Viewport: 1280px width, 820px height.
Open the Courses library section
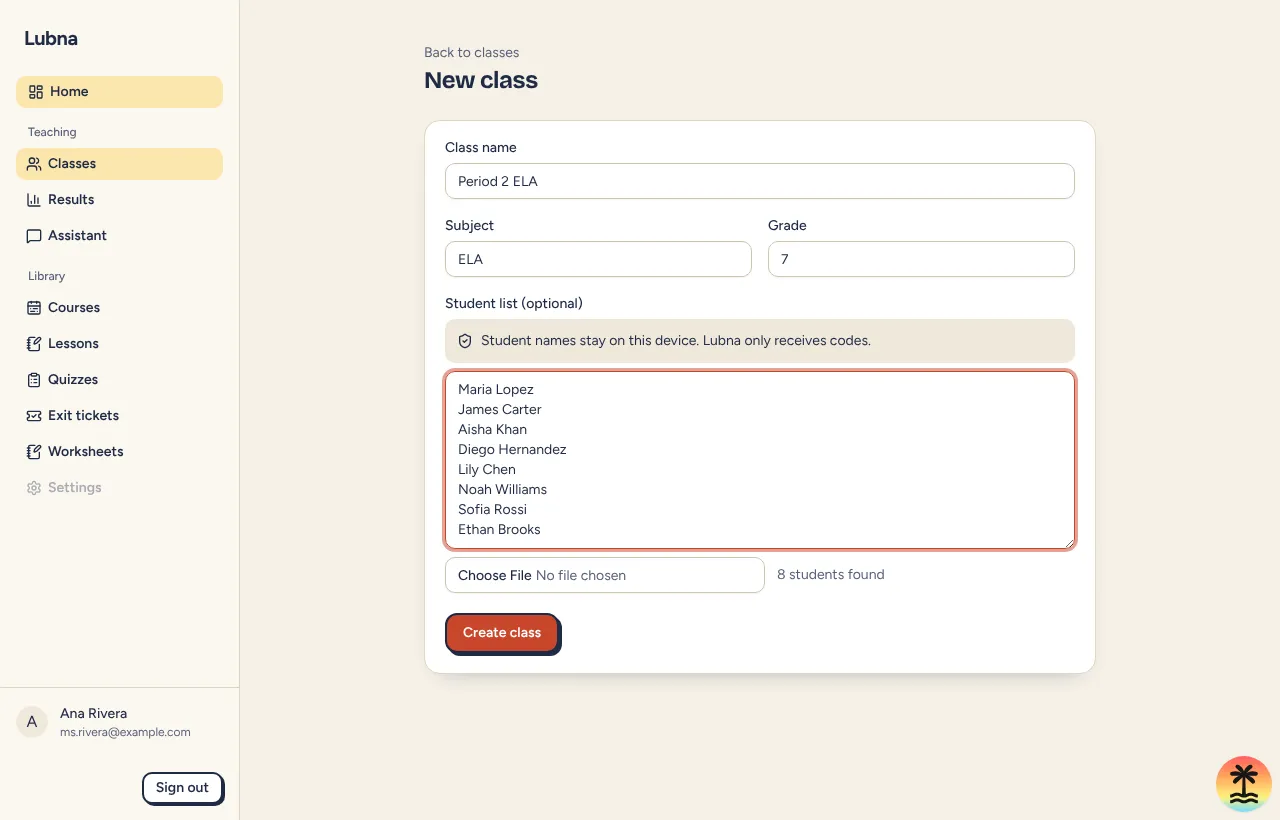tap(119, 308)
